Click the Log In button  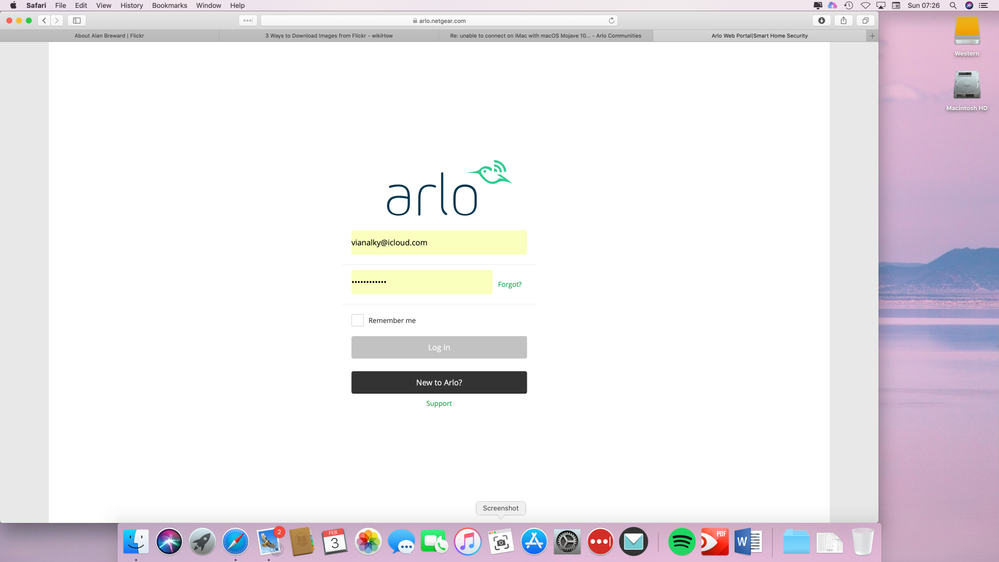(x=439, y=347)
